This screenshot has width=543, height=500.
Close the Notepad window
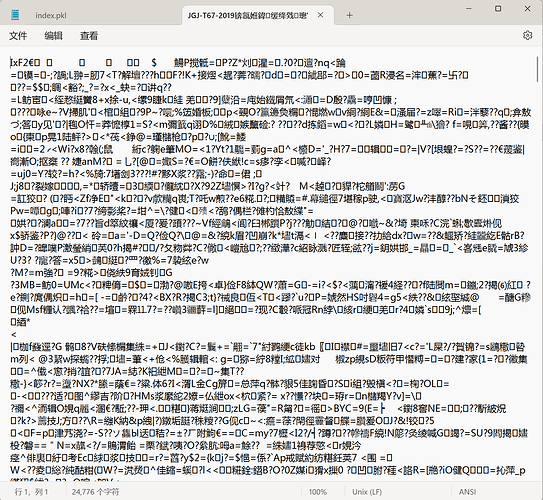coord(527,8)
